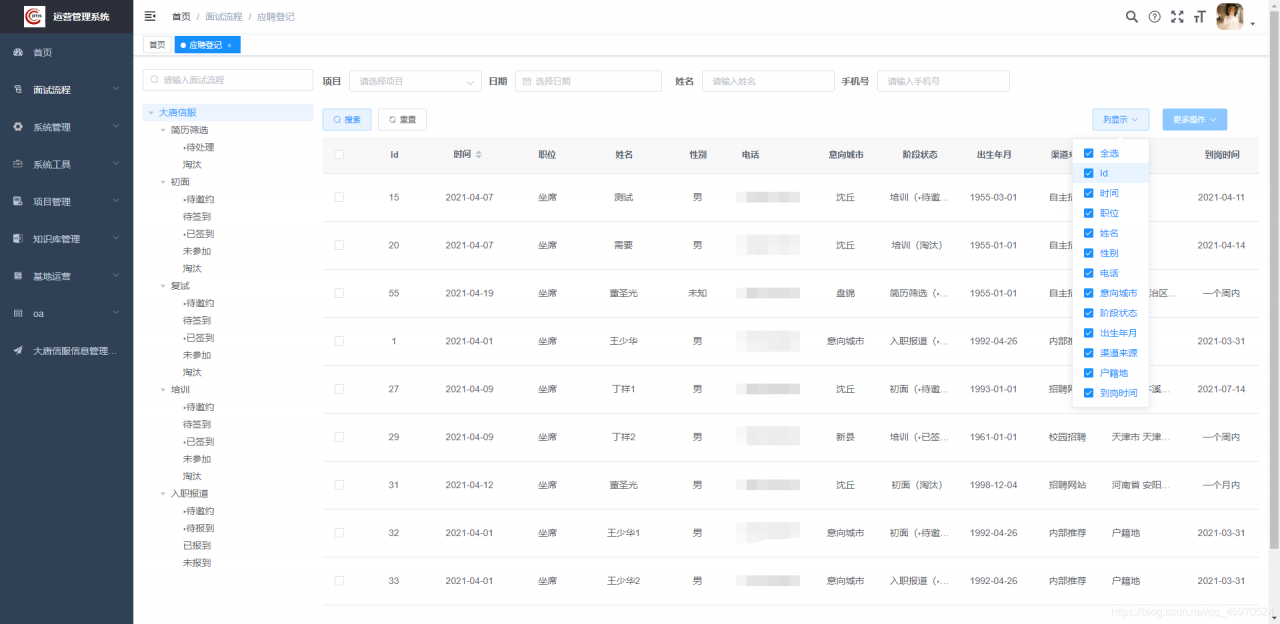This screenshot has height=624, width=1280.
Task: Collapse the 复试 tree node
Action: [163, 286]
